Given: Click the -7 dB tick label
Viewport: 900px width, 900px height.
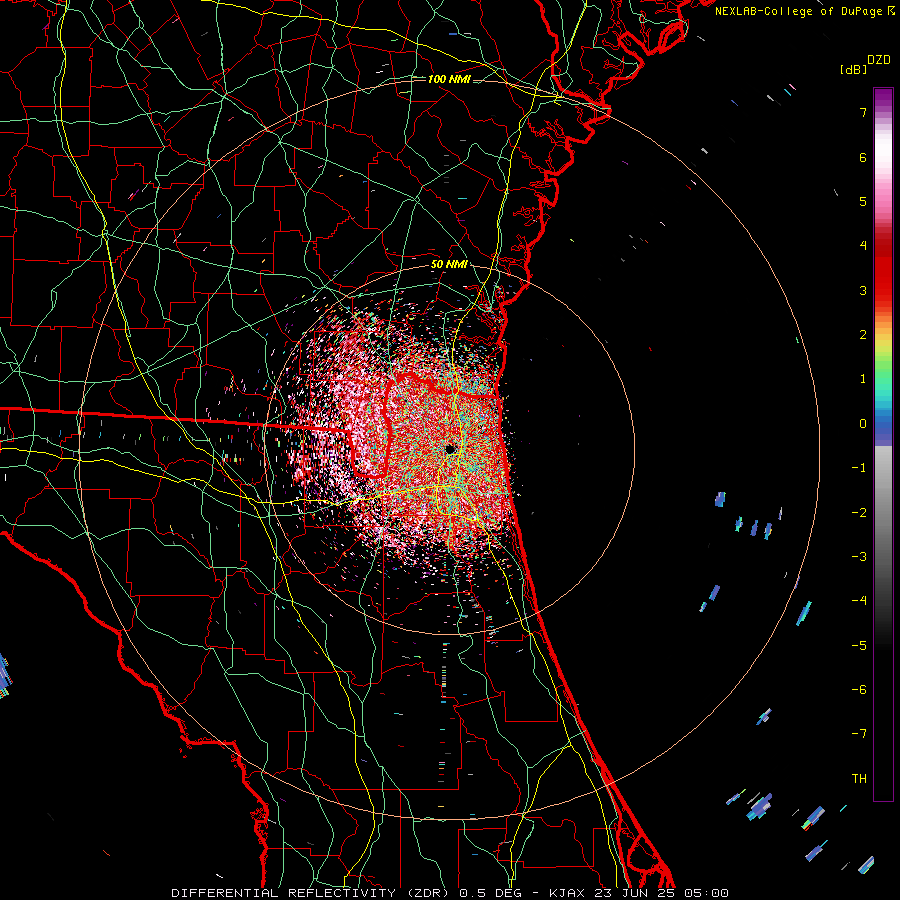Looking at the screenshot, I should coord(859,734).
